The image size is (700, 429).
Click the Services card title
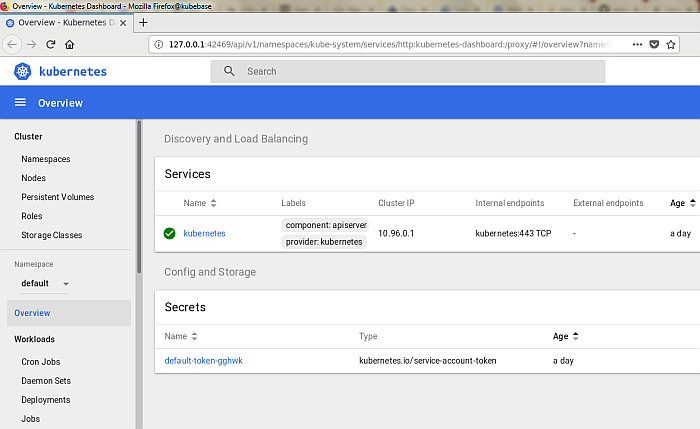point(188,174)
